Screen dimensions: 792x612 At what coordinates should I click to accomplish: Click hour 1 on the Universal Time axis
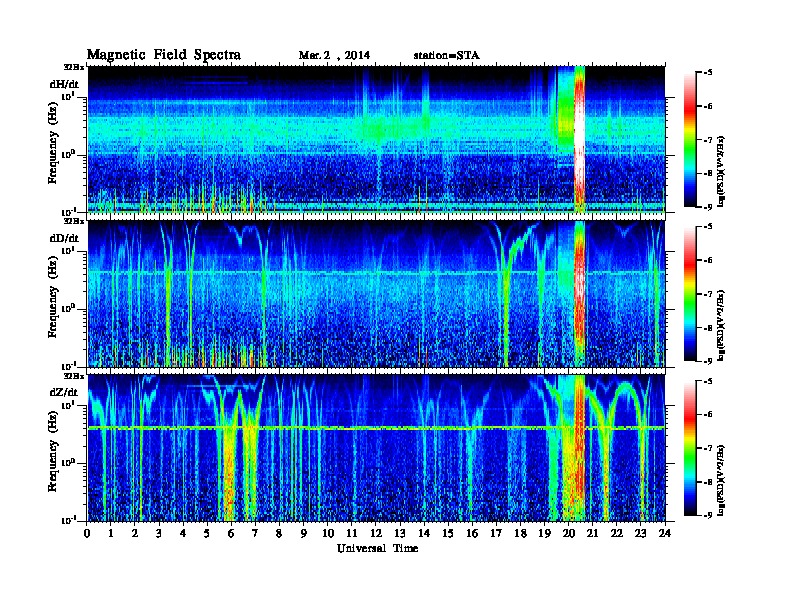(x=111, y=534)
